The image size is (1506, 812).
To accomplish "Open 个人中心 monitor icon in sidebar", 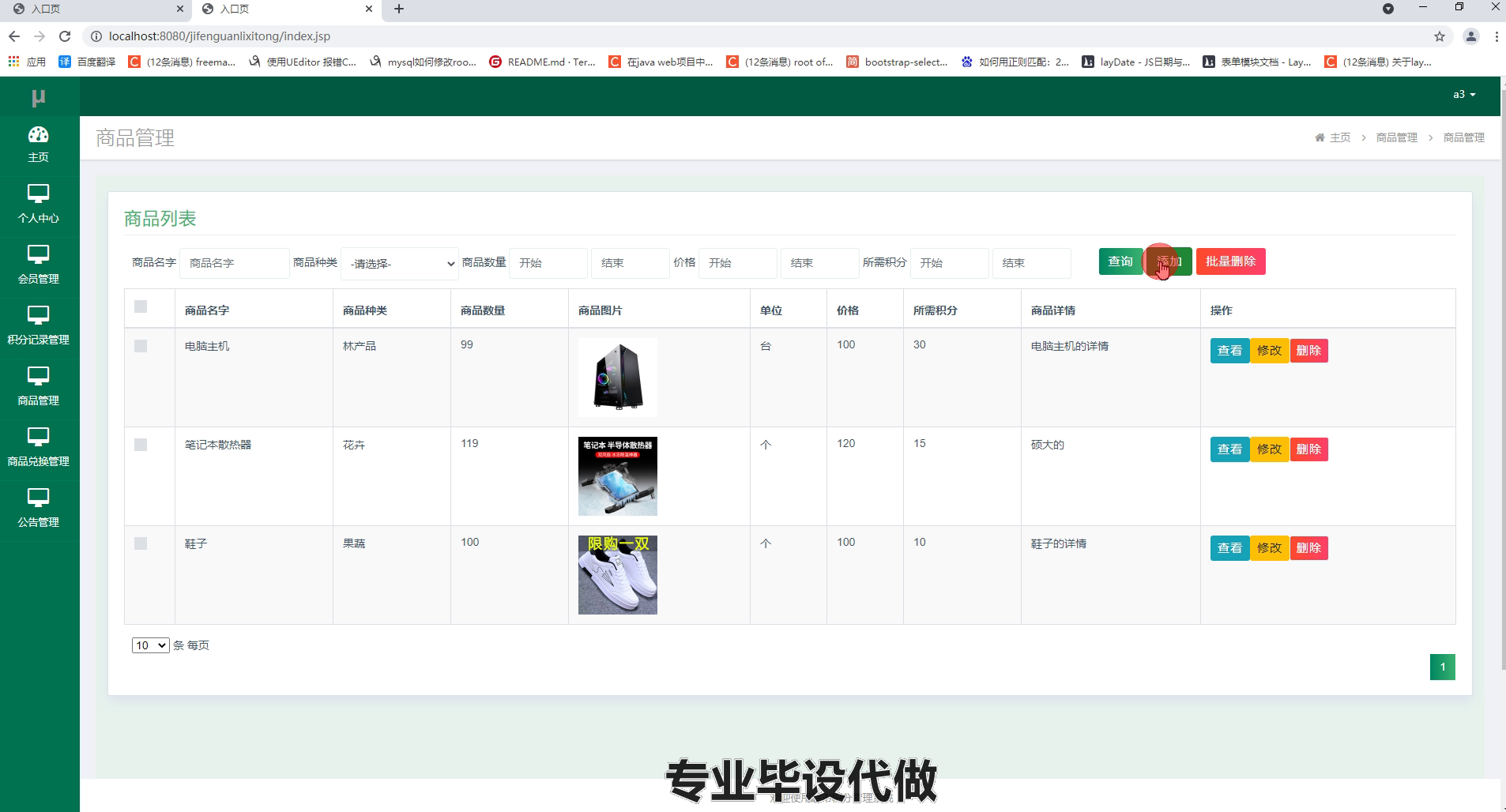I will 38,194.
